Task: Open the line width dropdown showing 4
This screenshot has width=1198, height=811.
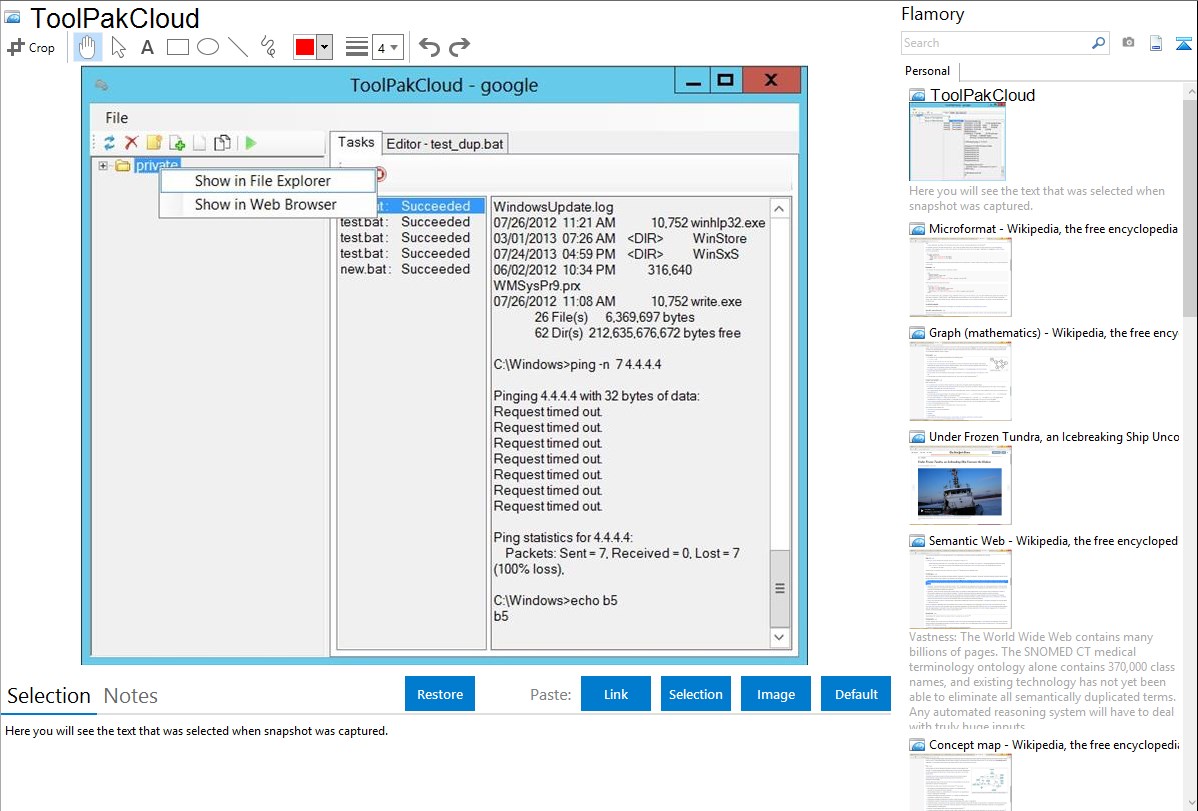Action: click(388, 47)
